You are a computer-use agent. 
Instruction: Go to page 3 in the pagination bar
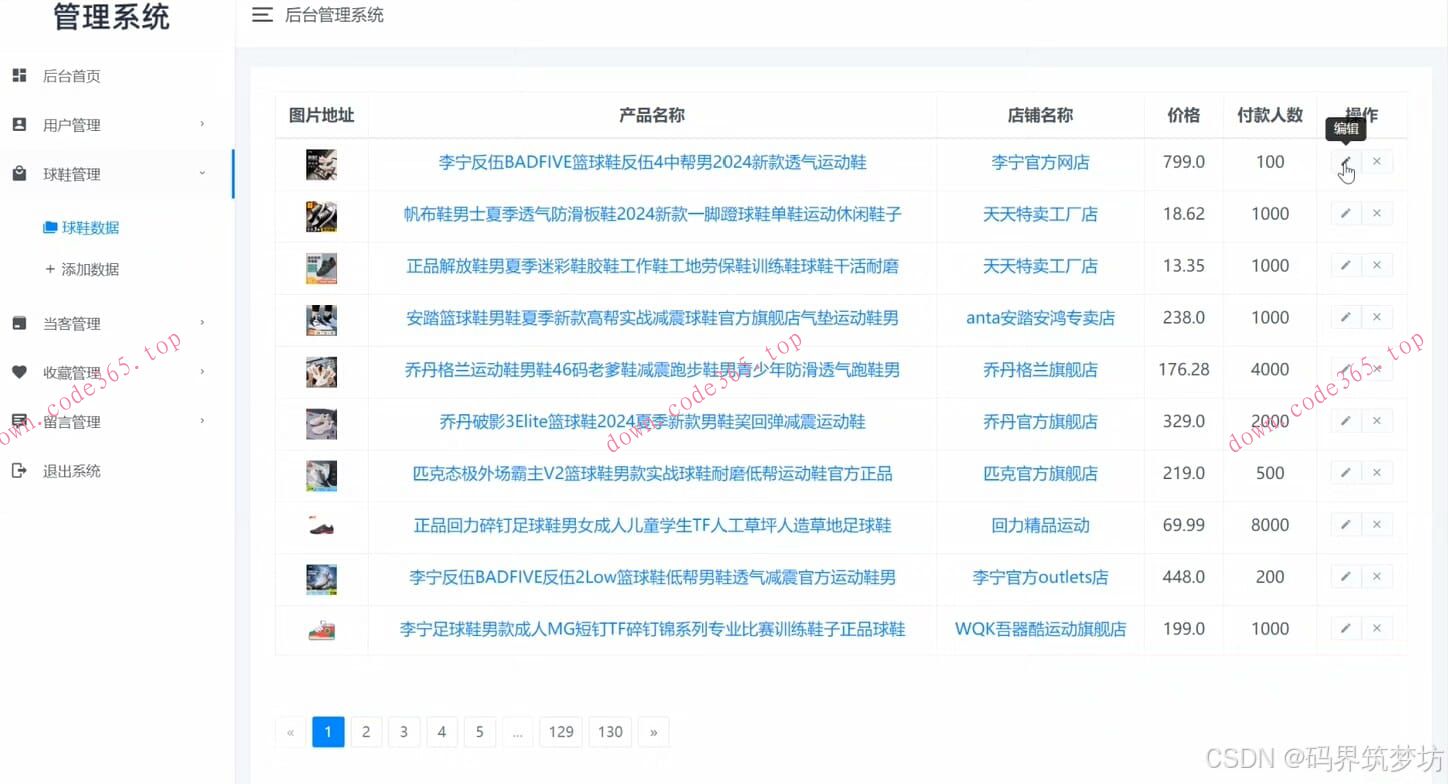[404, 731]
